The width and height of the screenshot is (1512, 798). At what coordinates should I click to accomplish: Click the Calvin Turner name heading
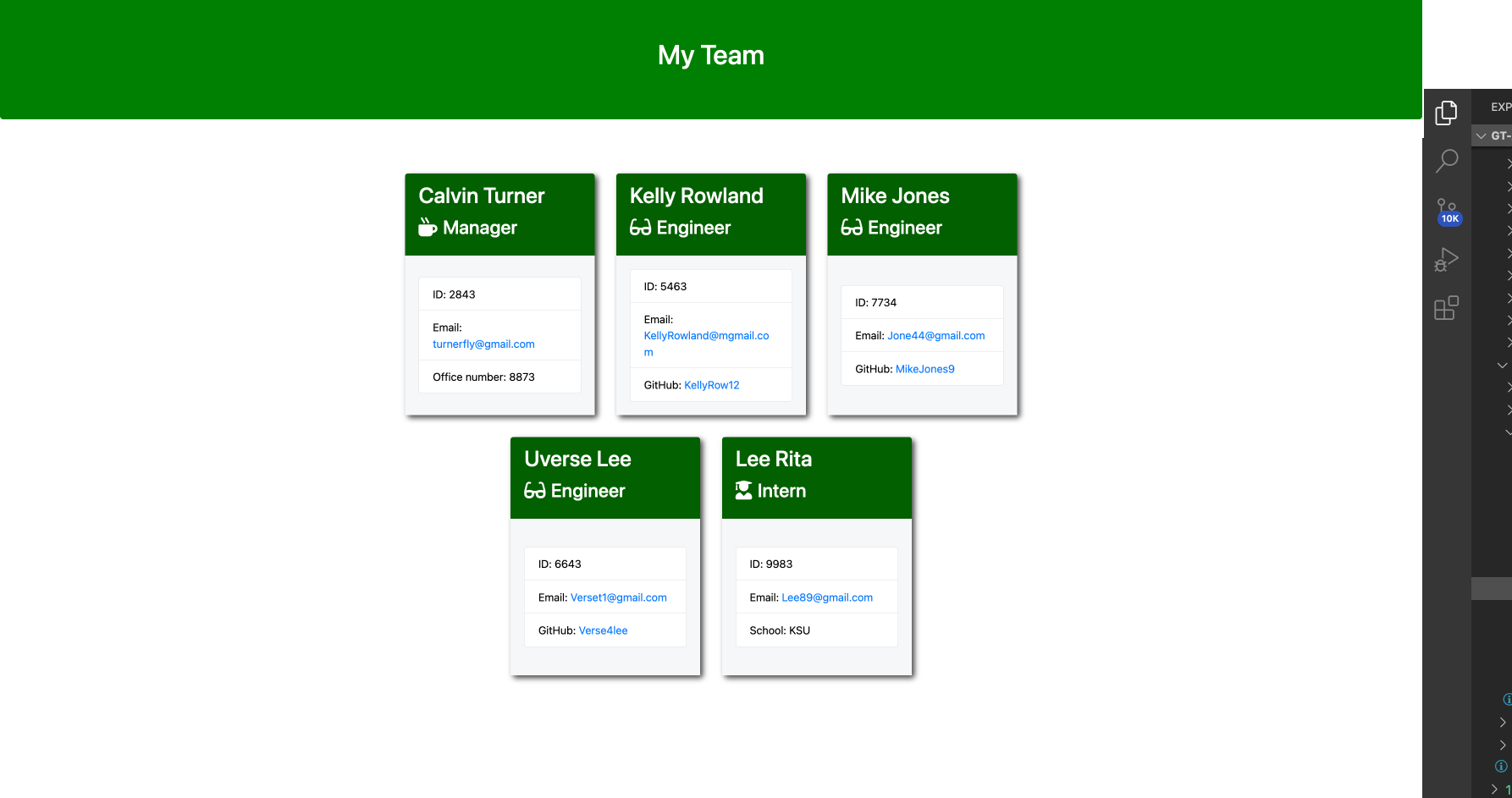point(482,195)
